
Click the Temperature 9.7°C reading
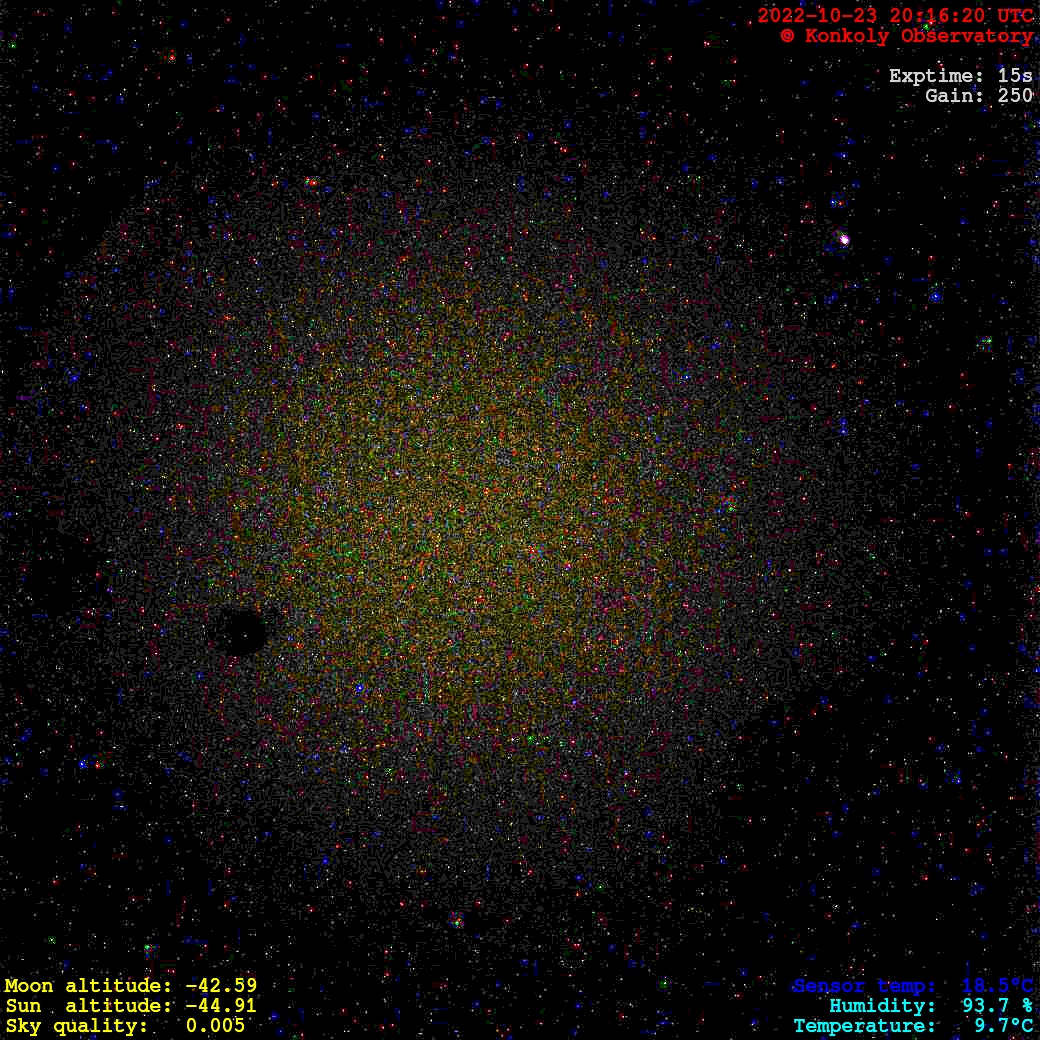(912, 1026)
